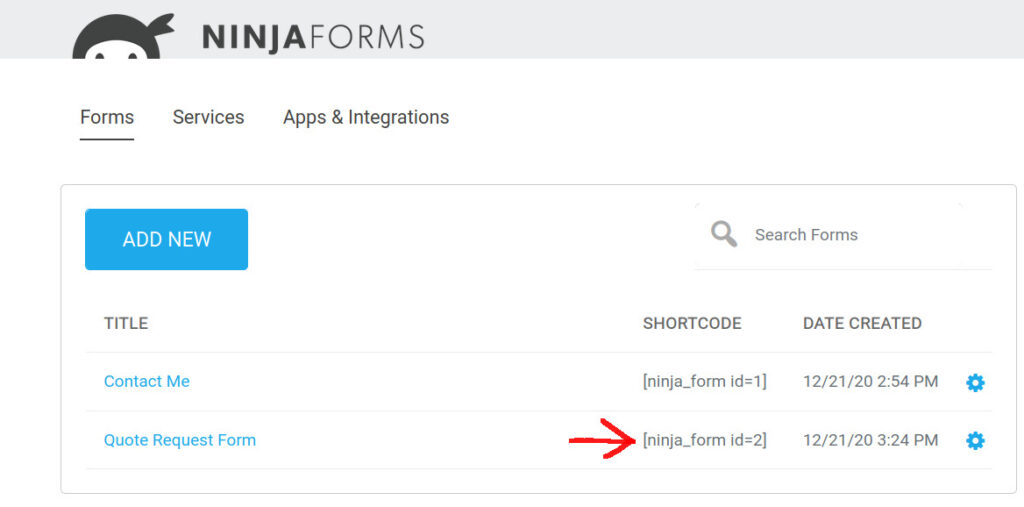Click the red arrow annotation
The image size is (1024, 507).
pyautogui.click(x=602, y=440)
